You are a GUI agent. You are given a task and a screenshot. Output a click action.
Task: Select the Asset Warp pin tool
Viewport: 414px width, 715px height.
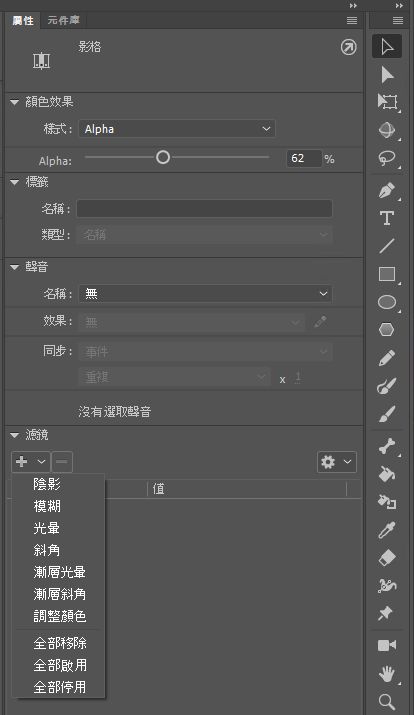tap(386, 613)
